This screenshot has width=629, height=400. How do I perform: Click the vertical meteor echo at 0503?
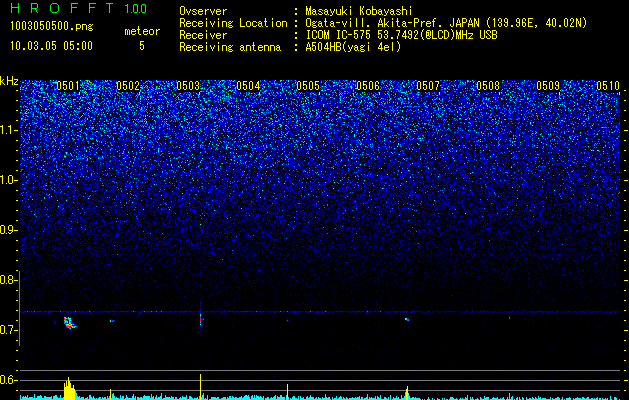coord(200,317)
